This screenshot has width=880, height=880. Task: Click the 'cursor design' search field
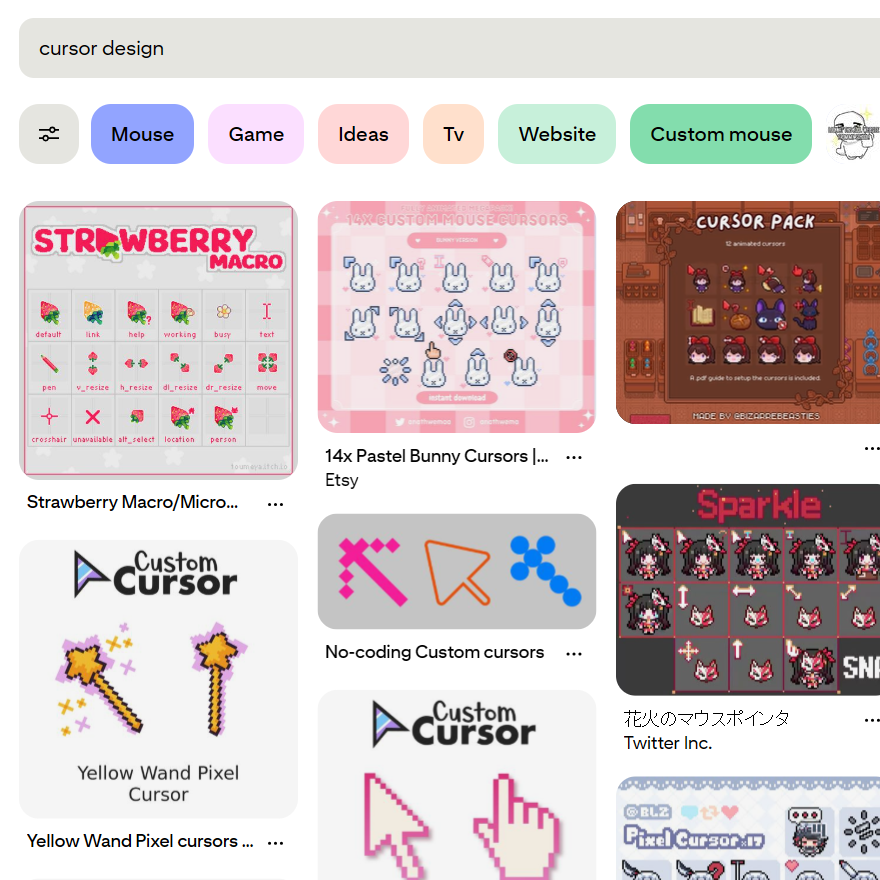click(450, 48)
